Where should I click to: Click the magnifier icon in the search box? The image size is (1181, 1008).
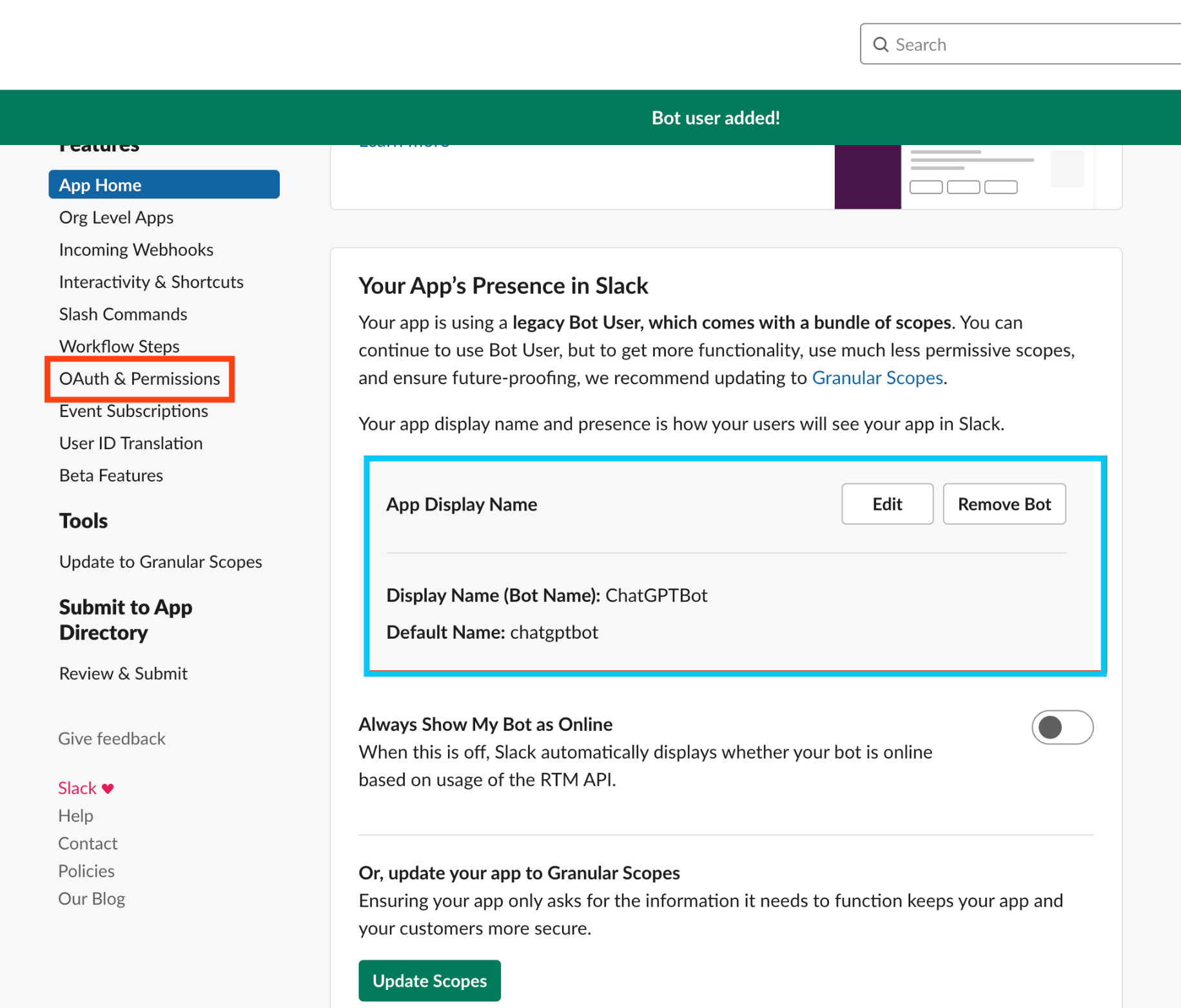(x=881, y=44)
